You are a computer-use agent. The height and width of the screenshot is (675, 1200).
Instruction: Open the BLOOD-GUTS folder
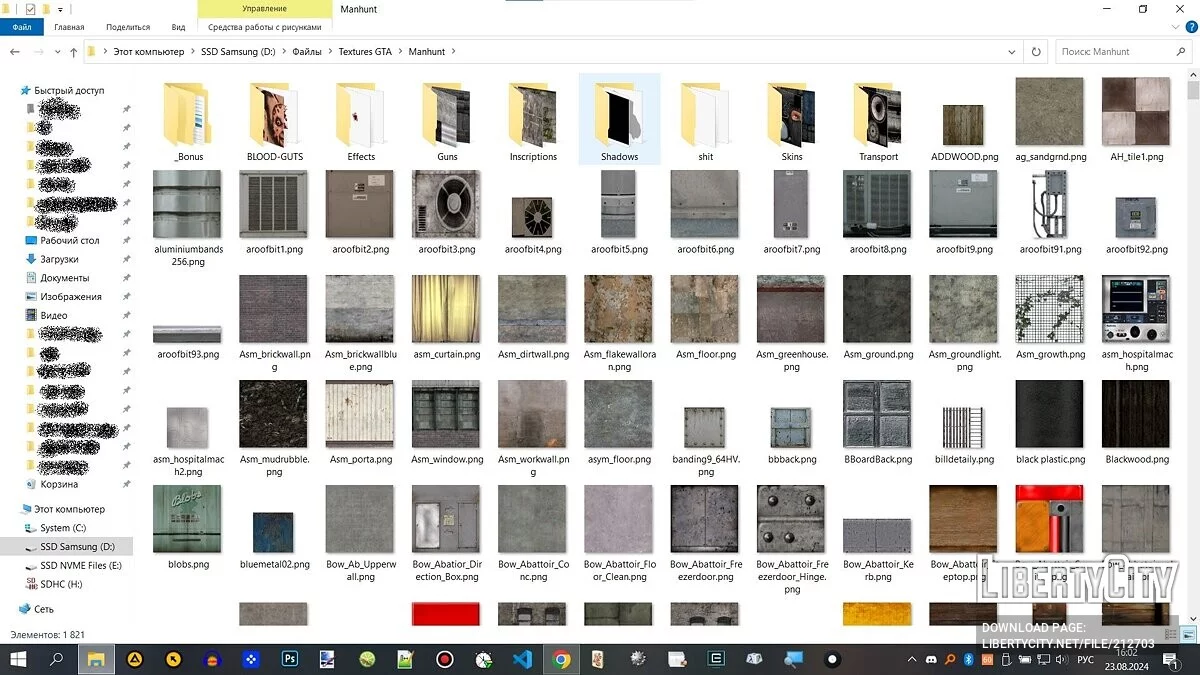coord(274,118)
